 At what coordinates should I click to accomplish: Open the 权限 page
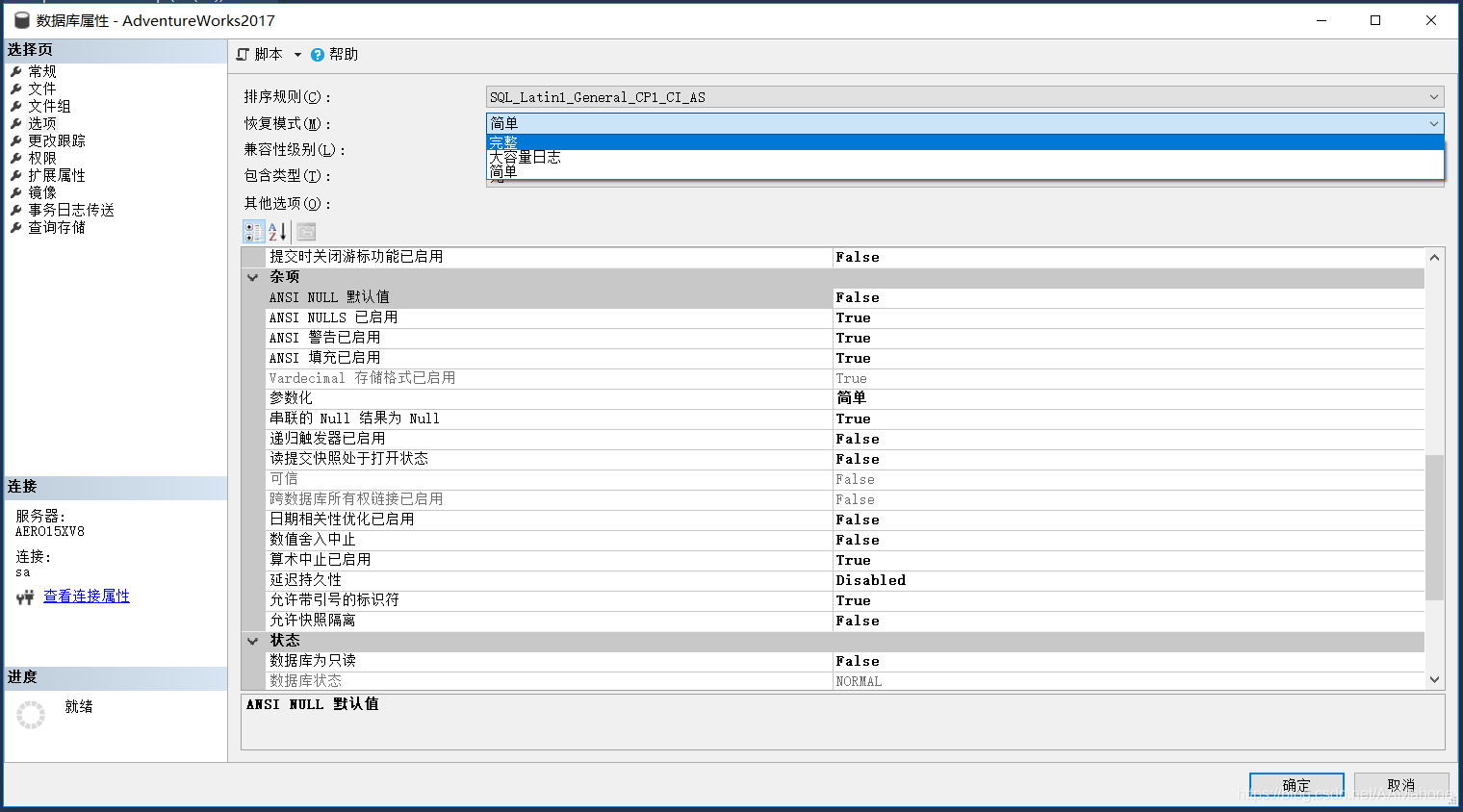[42, 158]
